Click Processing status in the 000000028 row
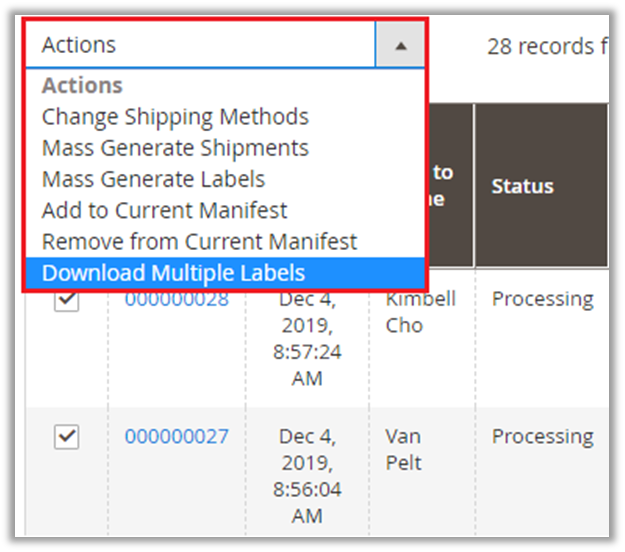This screenshot has width=625, height=552. pos(542,299)
